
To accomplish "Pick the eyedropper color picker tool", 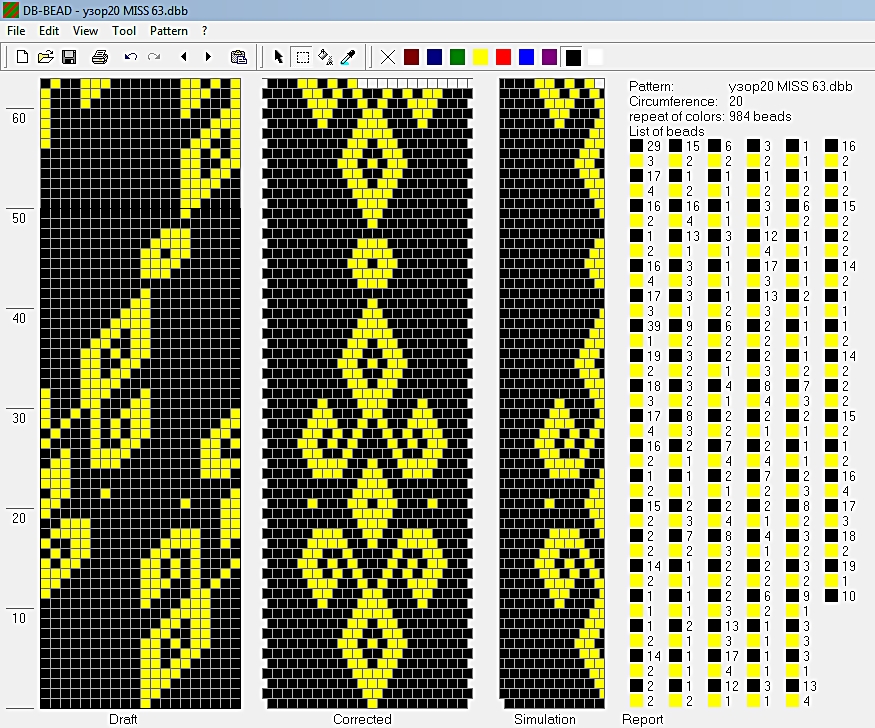I will 348,57.
